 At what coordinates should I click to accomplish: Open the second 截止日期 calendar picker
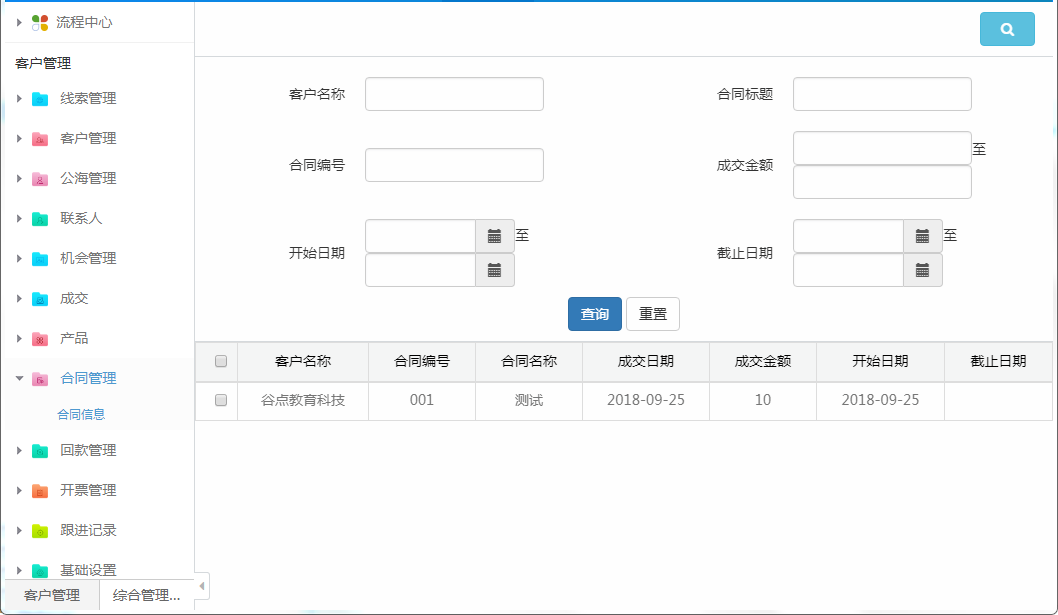(922, 270)
